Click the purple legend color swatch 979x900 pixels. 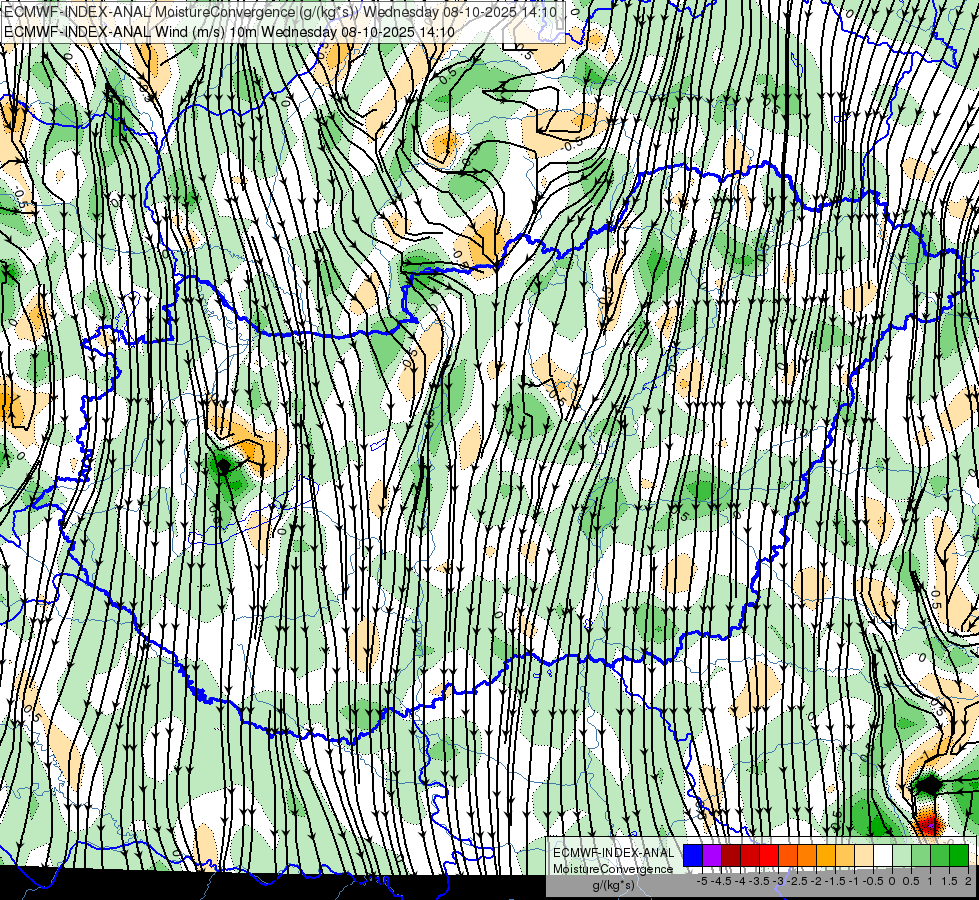pos(712,856)
